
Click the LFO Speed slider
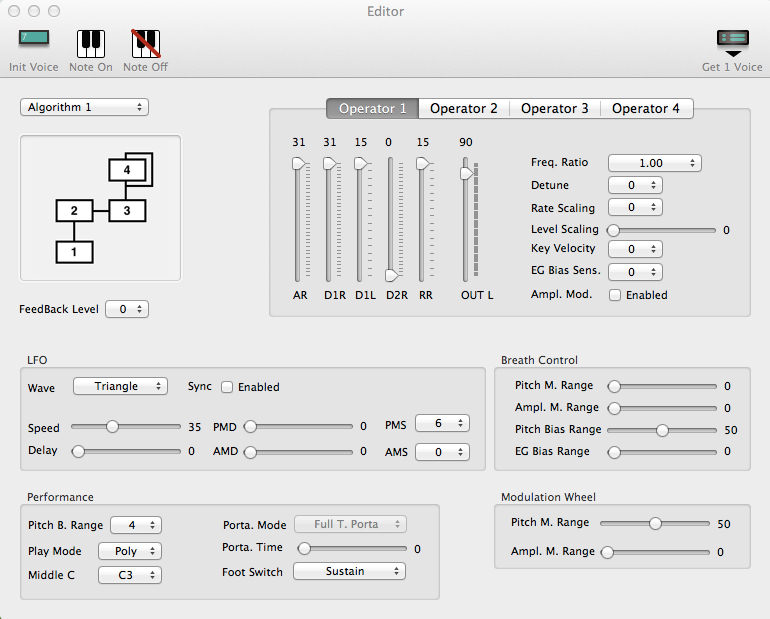113,427
